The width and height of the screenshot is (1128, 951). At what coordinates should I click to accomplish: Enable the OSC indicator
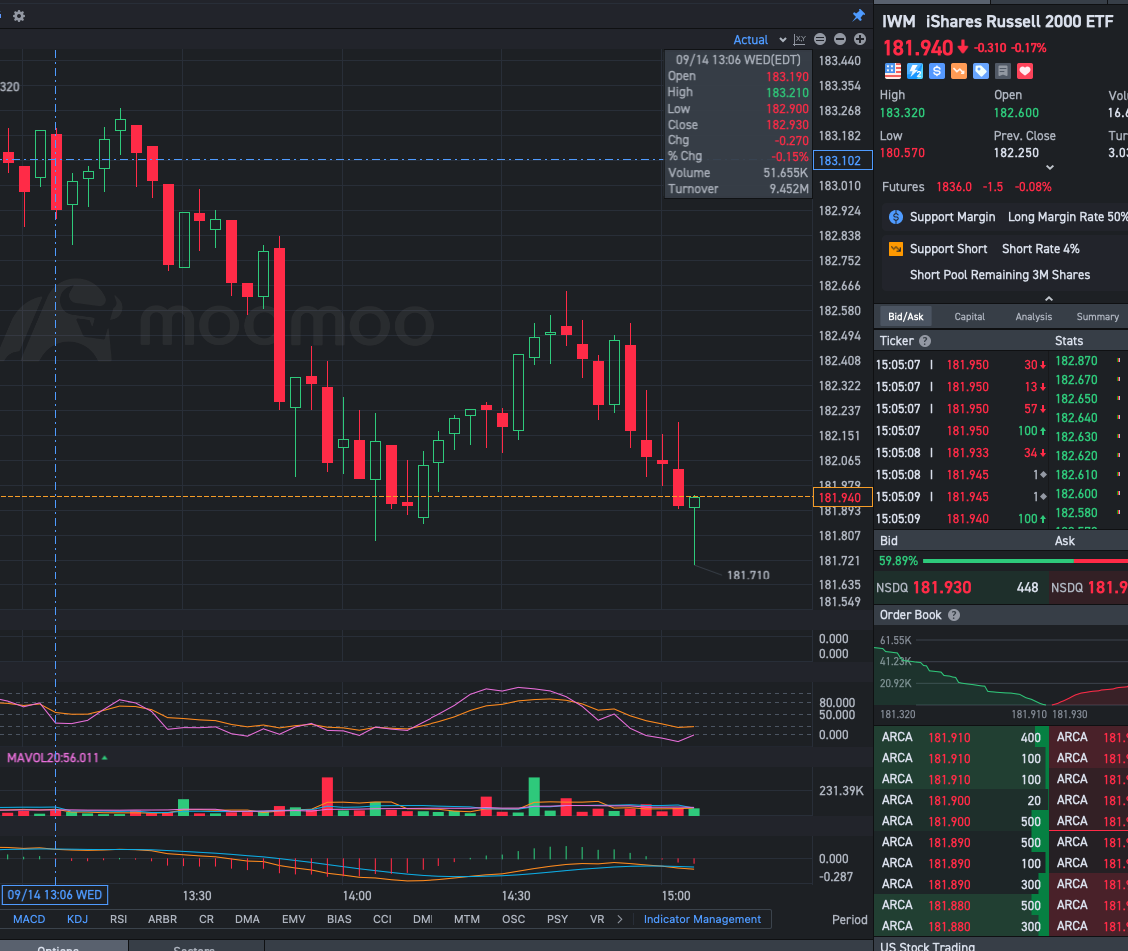click(514, 919)
